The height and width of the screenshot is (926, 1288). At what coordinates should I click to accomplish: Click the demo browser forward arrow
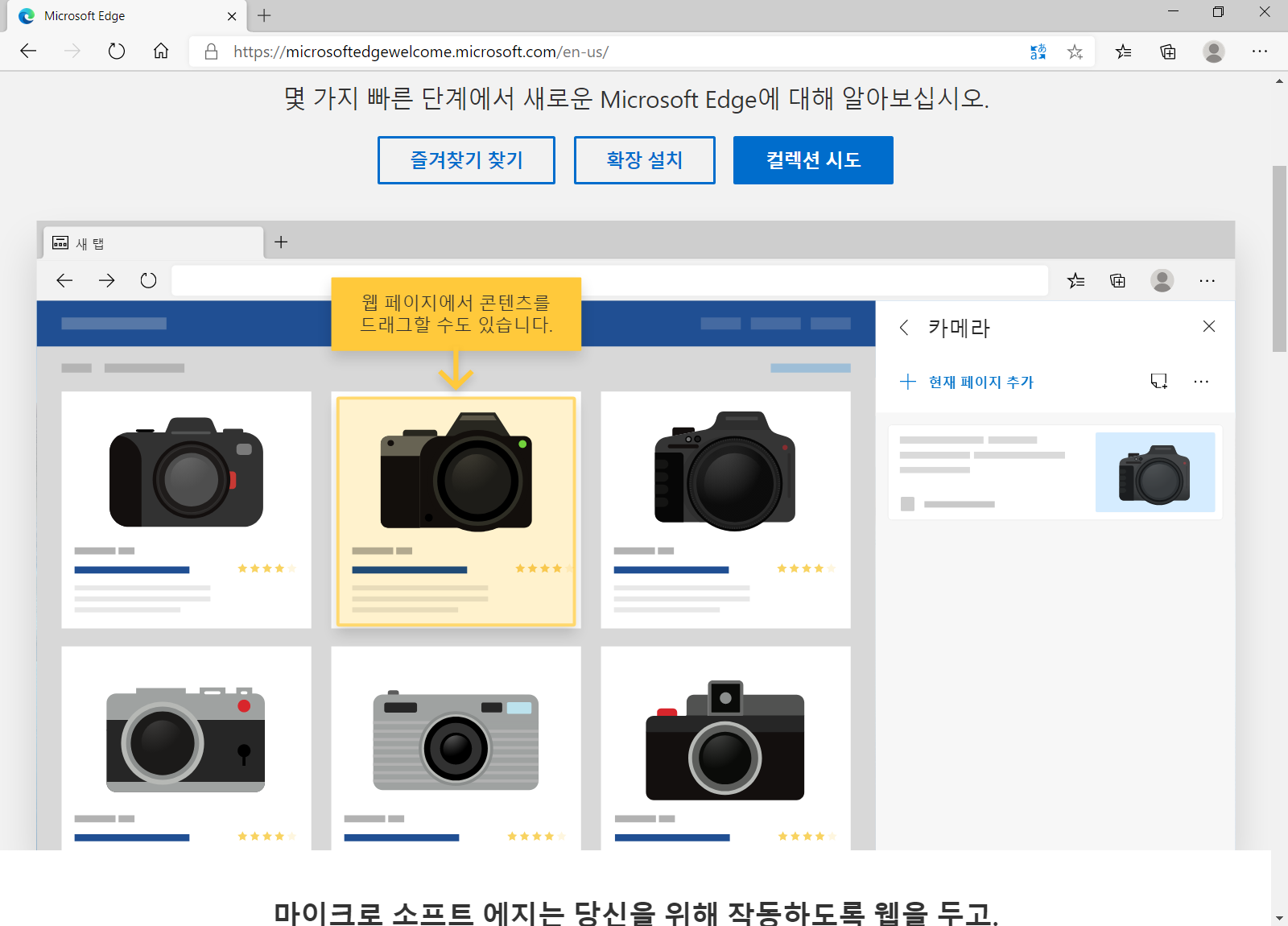tap(106, 280)
